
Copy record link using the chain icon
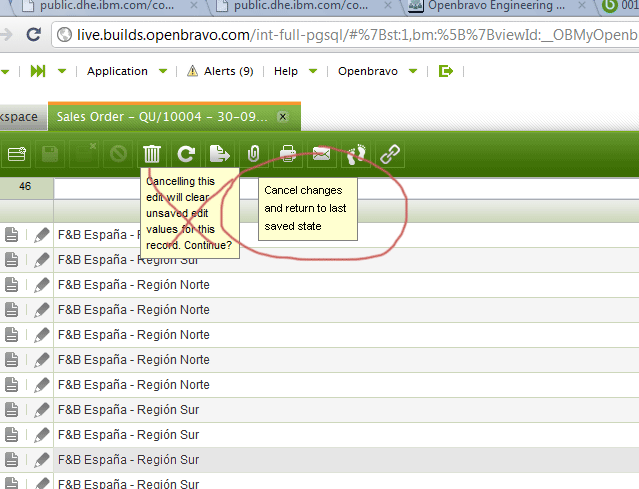(390, 154)
